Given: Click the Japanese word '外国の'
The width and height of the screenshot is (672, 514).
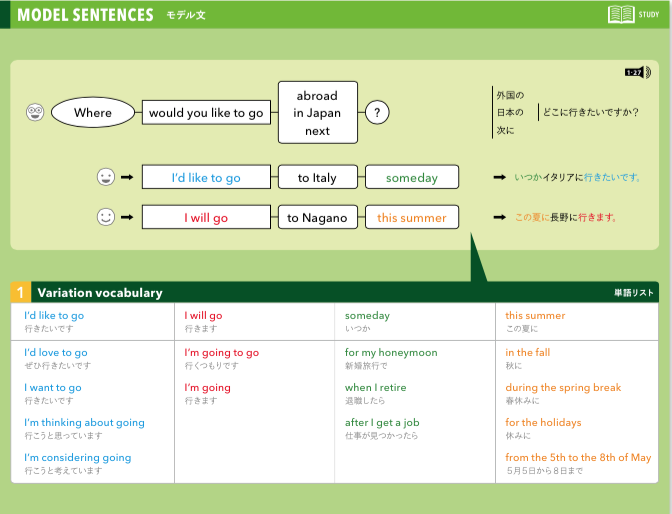Looking at the screenshot, I should point(510,95).
